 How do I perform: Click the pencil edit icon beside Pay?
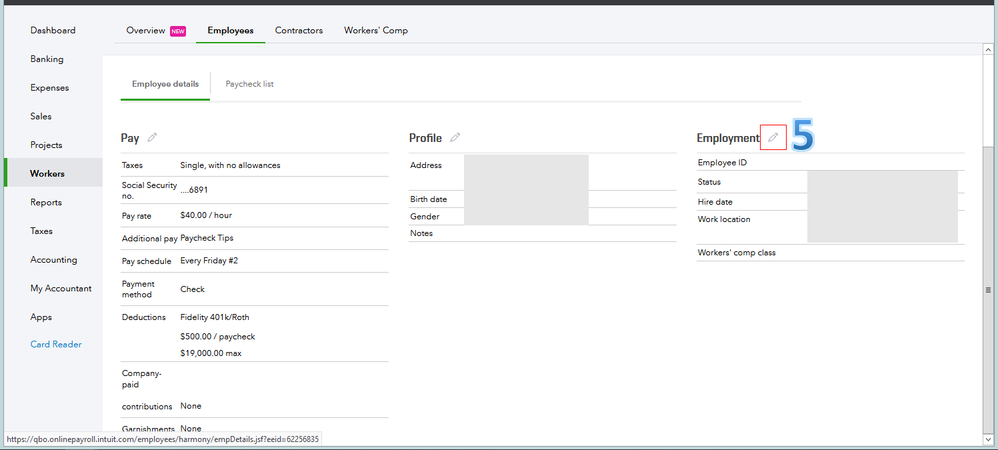[x=153, y=137]
